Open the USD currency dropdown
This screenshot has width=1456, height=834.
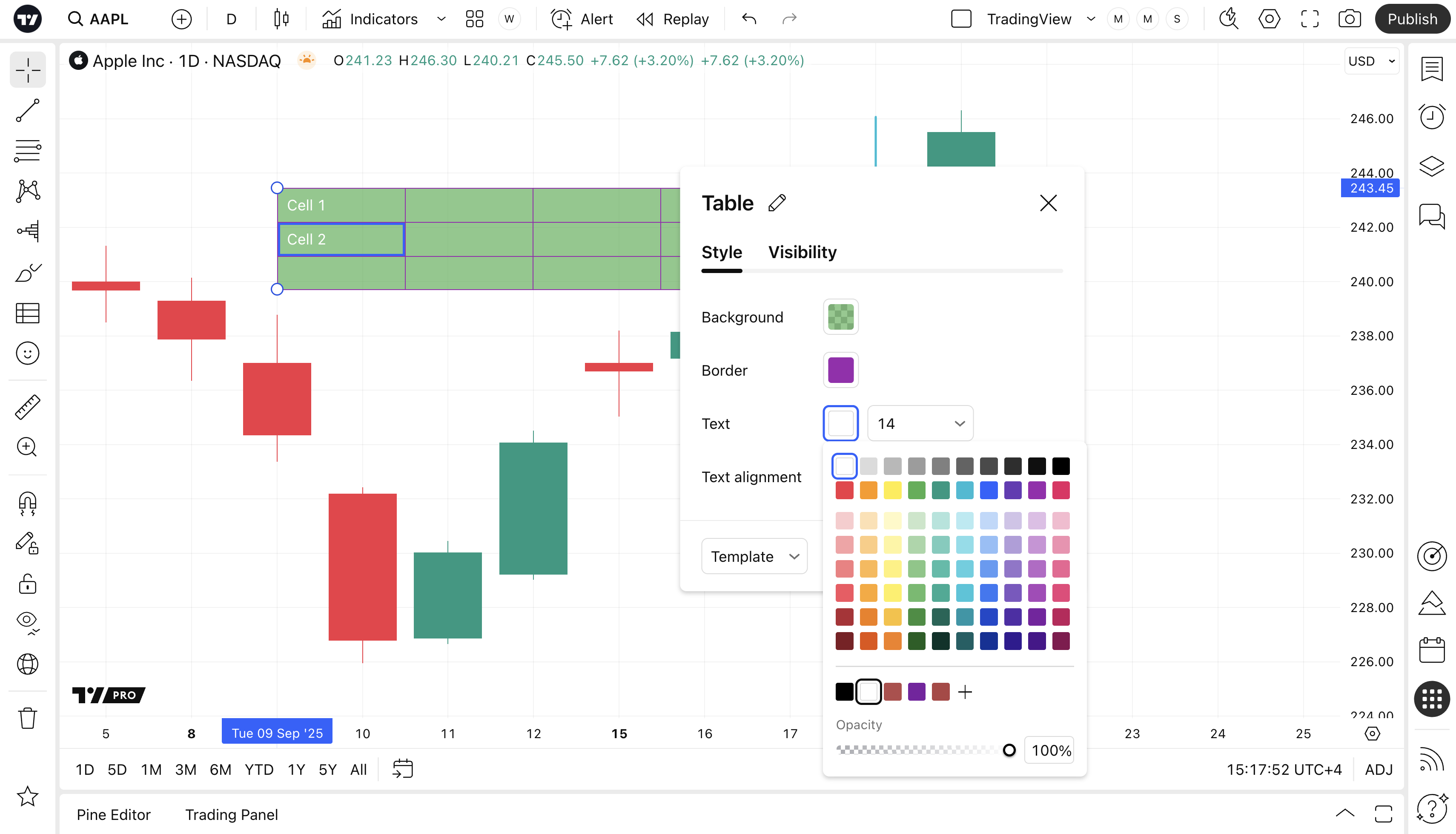coord(1371,61)
